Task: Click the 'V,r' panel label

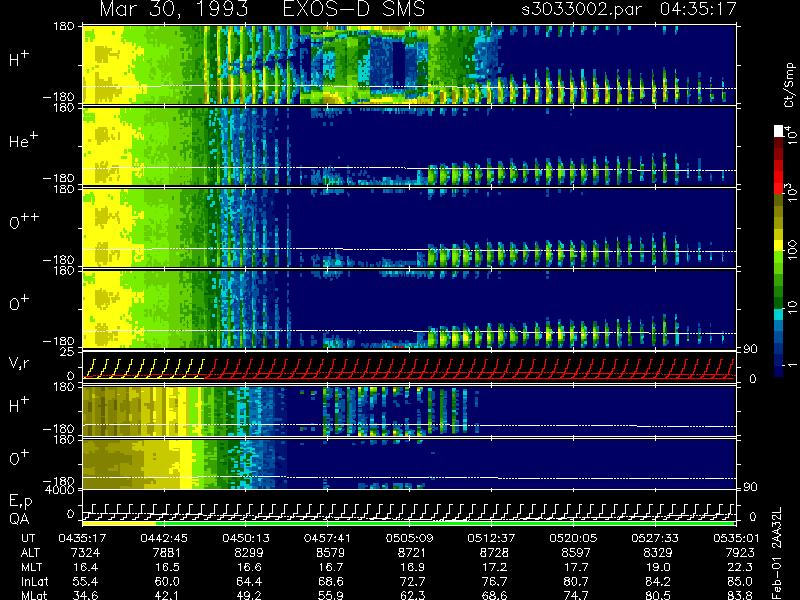Action: pos(19,363)
